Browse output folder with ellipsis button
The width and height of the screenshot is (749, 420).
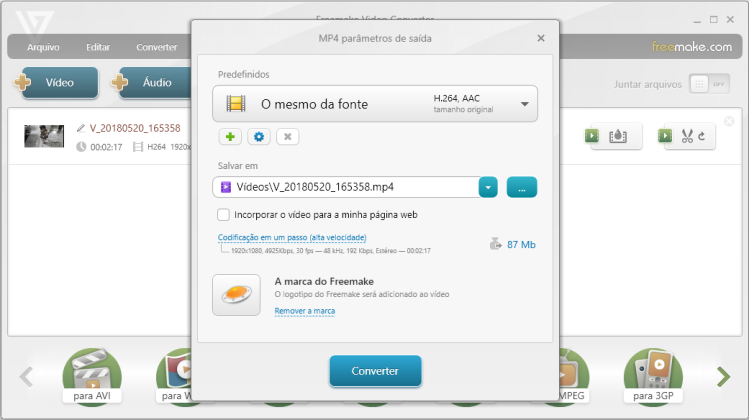click(522, 187)
